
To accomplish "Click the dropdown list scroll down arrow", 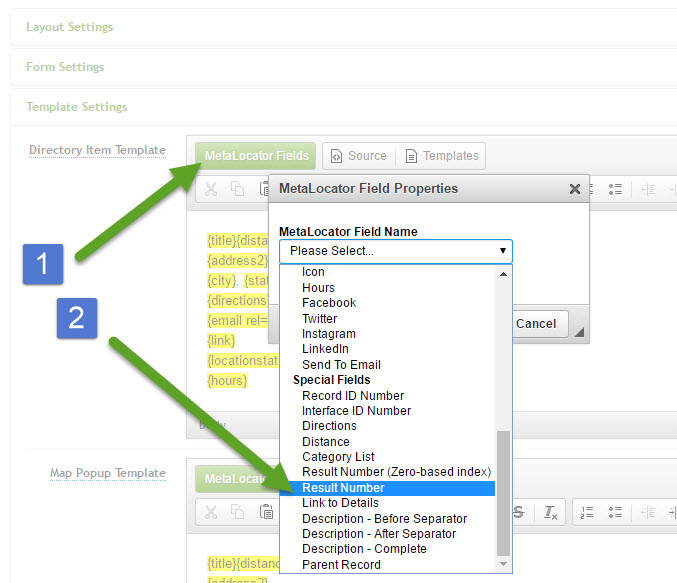I will (503, 564).
